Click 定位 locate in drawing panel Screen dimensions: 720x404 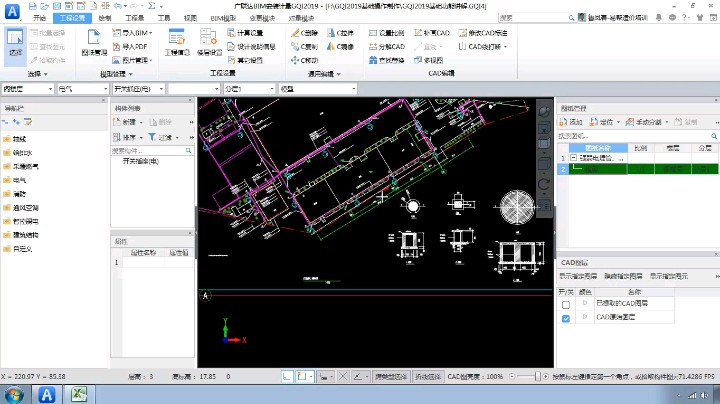click(x=602, y=122)
